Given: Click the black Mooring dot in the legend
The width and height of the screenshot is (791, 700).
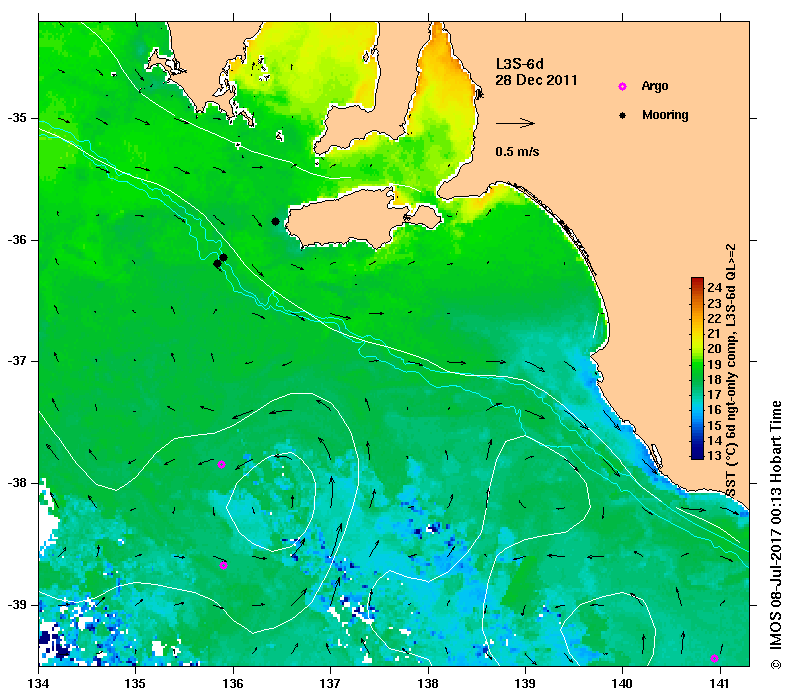Looking at the screenshot, I should pos(623,115).
